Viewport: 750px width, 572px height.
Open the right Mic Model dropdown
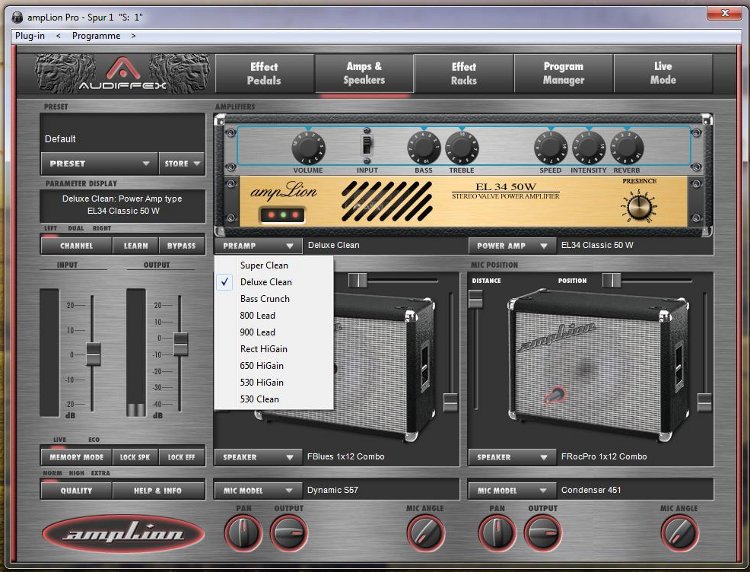coord(512,491)
